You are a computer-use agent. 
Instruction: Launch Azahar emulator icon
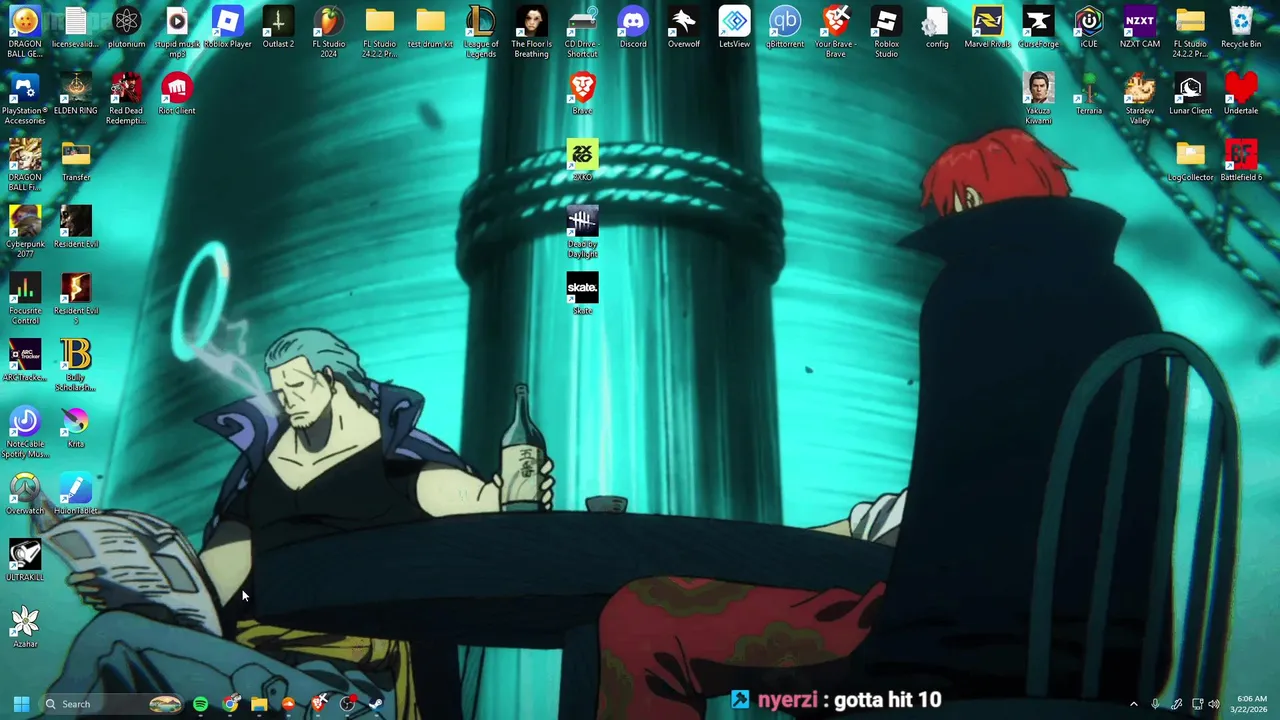25,629
